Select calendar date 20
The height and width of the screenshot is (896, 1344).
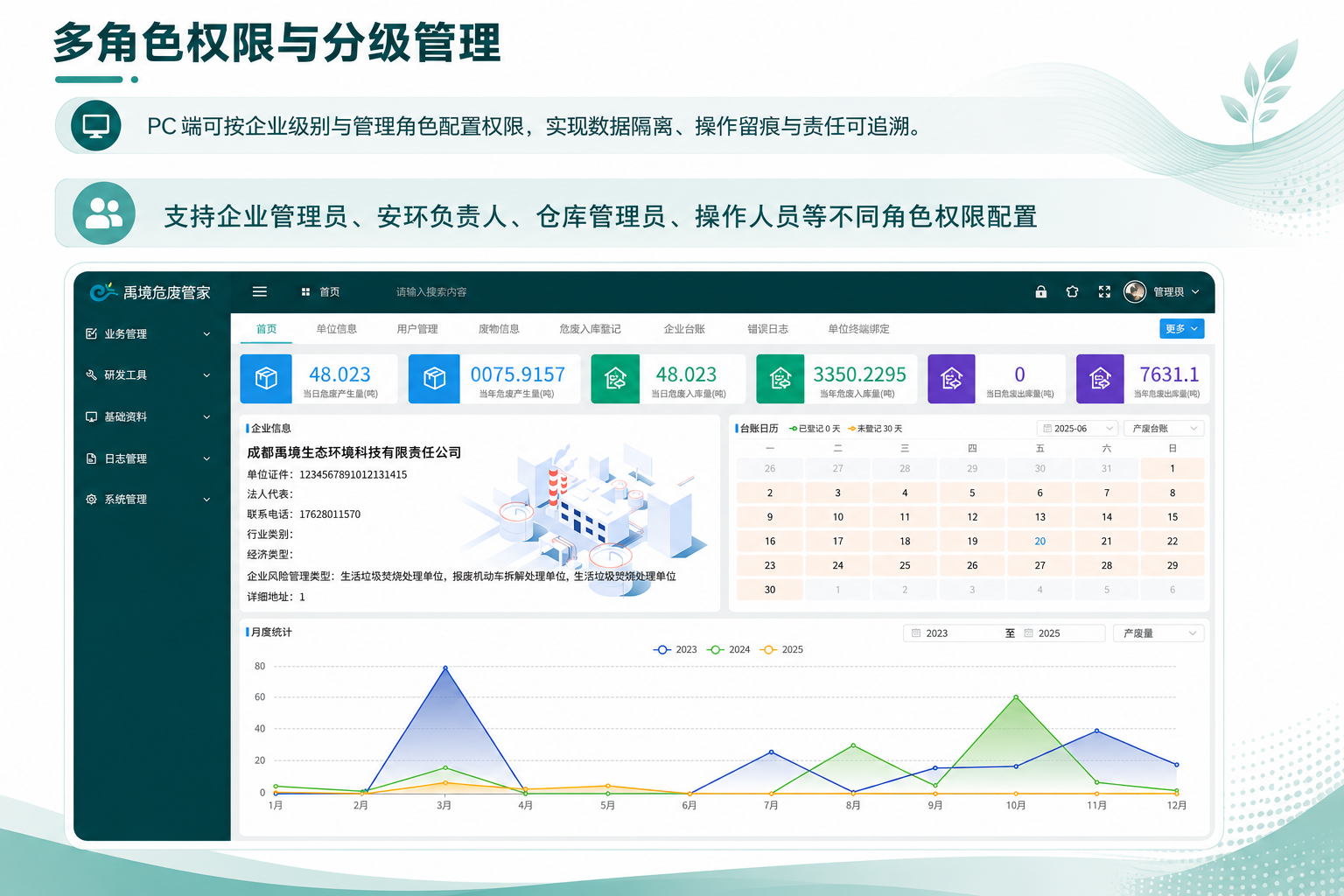[1039, 542]
